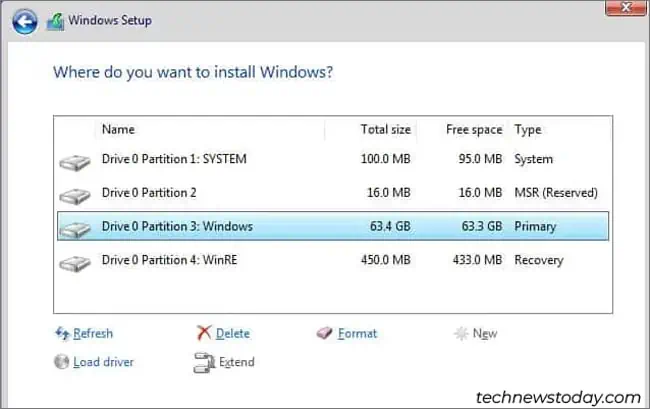The width and height of the screenshot is (650, 409).
Task: Click the 63.3 GB free space cell
Action: pyautogui.click(x=482, y=226)
